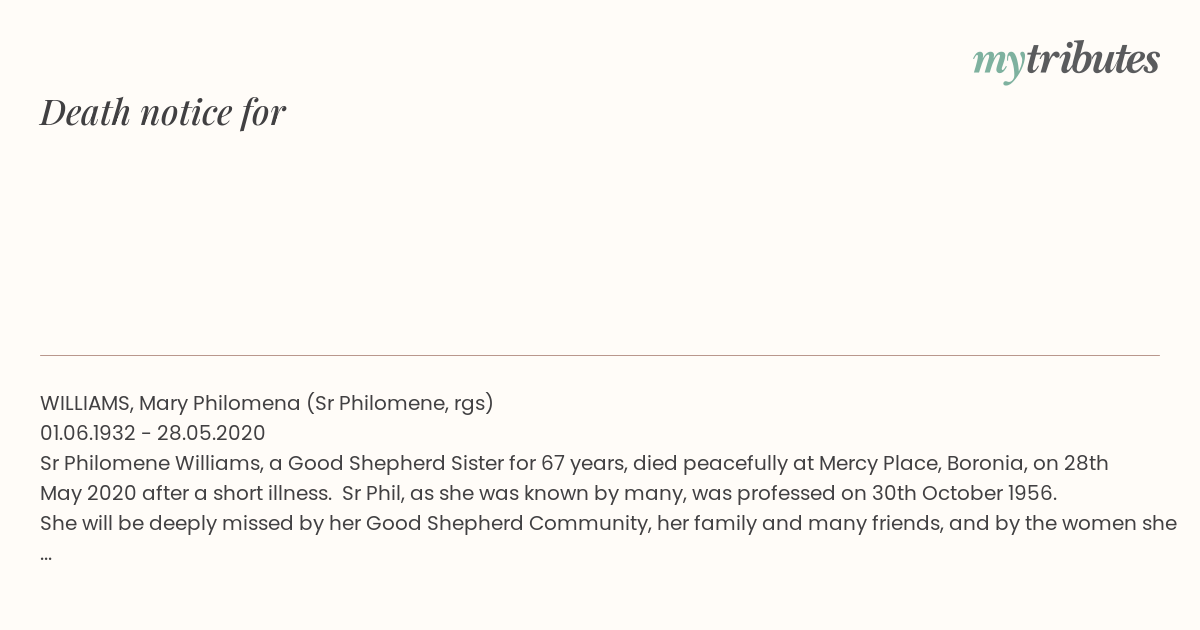This screenshot has height=630, width=1200.
Task: Click the green "my" part of logo
Action: pyautogui.click(x=998, y=63)
